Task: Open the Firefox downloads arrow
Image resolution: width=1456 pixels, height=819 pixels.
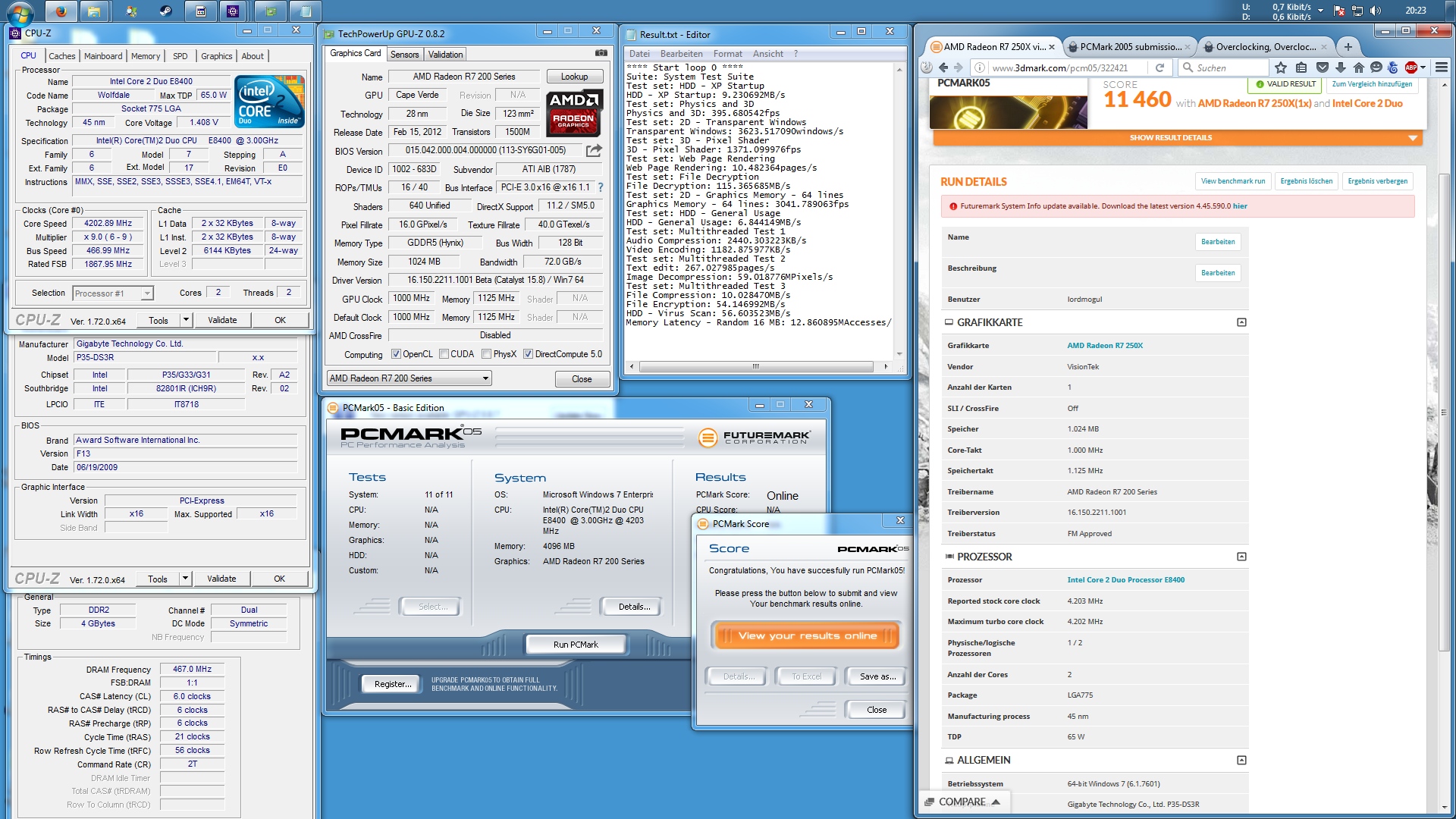Action: (x=1341, y=67)
